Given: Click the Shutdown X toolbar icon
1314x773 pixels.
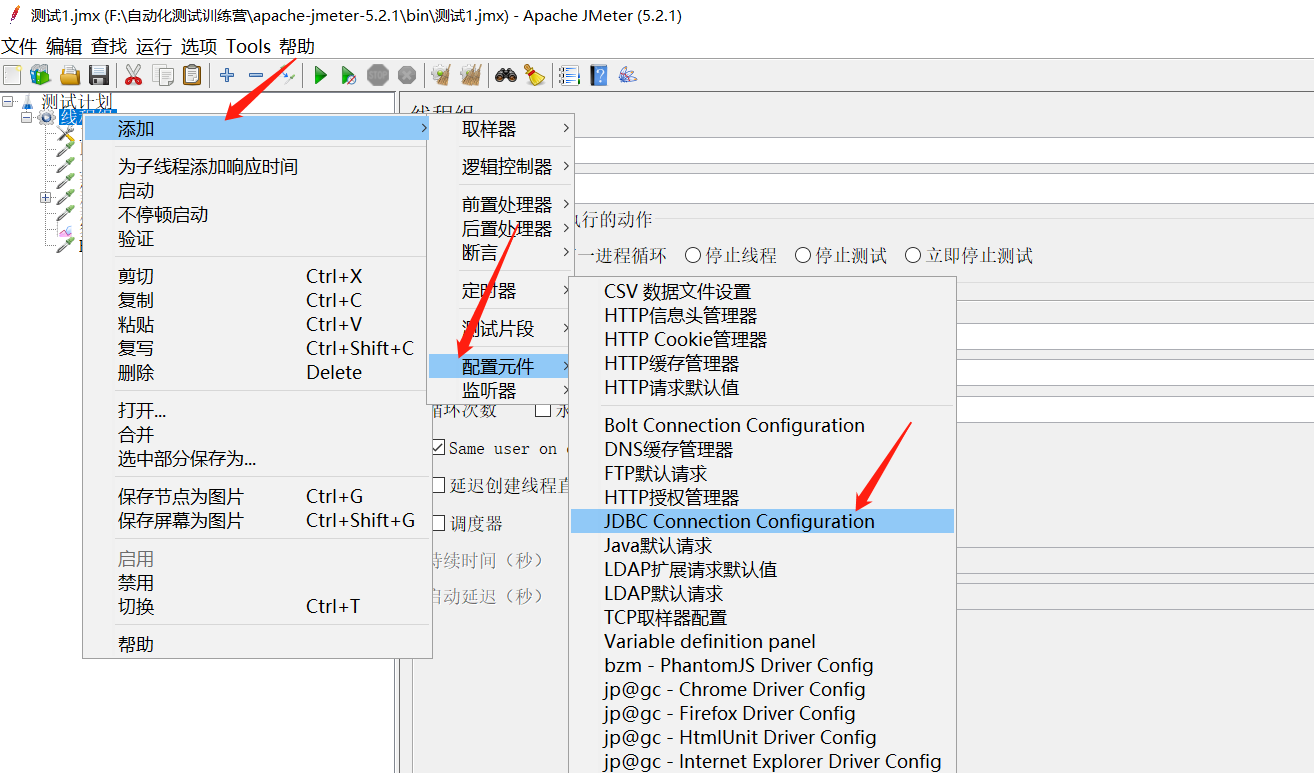Looking at the screenshot, I should (407, 75).
